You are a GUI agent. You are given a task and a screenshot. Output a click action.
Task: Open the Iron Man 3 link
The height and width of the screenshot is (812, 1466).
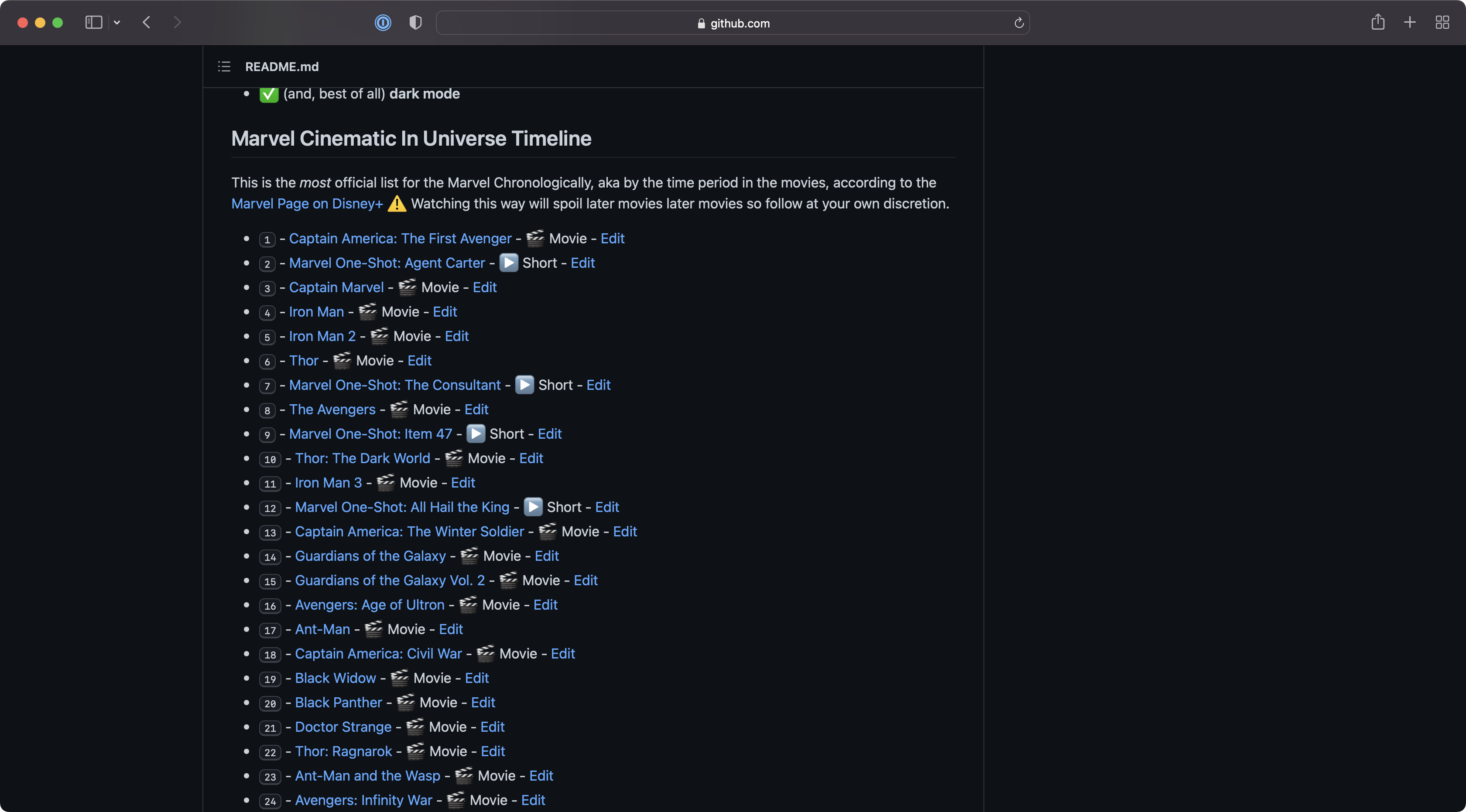pos(329,483)
